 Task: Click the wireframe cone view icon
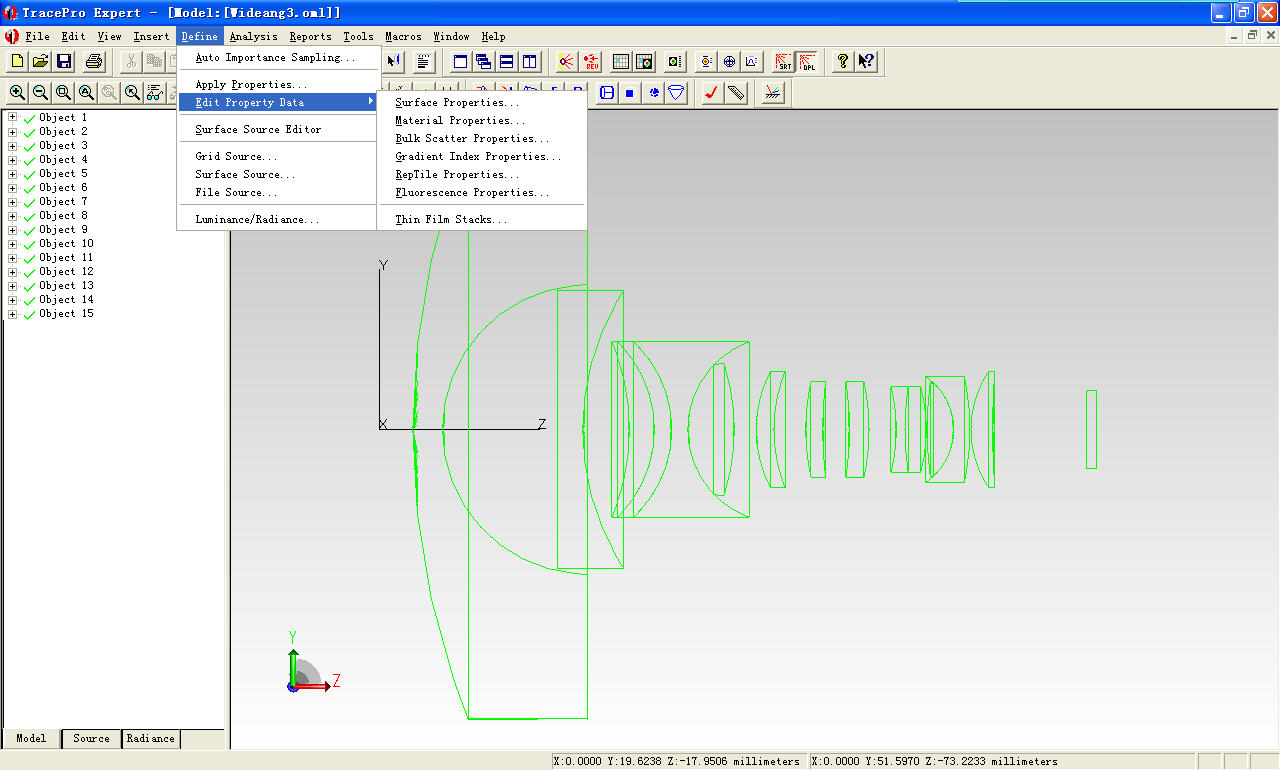677,93
